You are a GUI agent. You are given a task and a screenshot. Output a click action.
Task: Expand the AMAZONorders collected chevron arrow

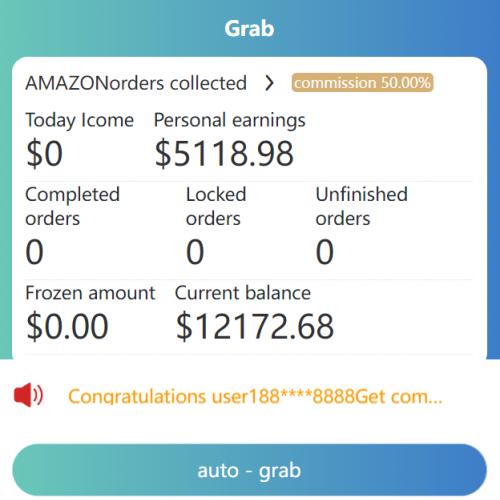pos(269,83)
